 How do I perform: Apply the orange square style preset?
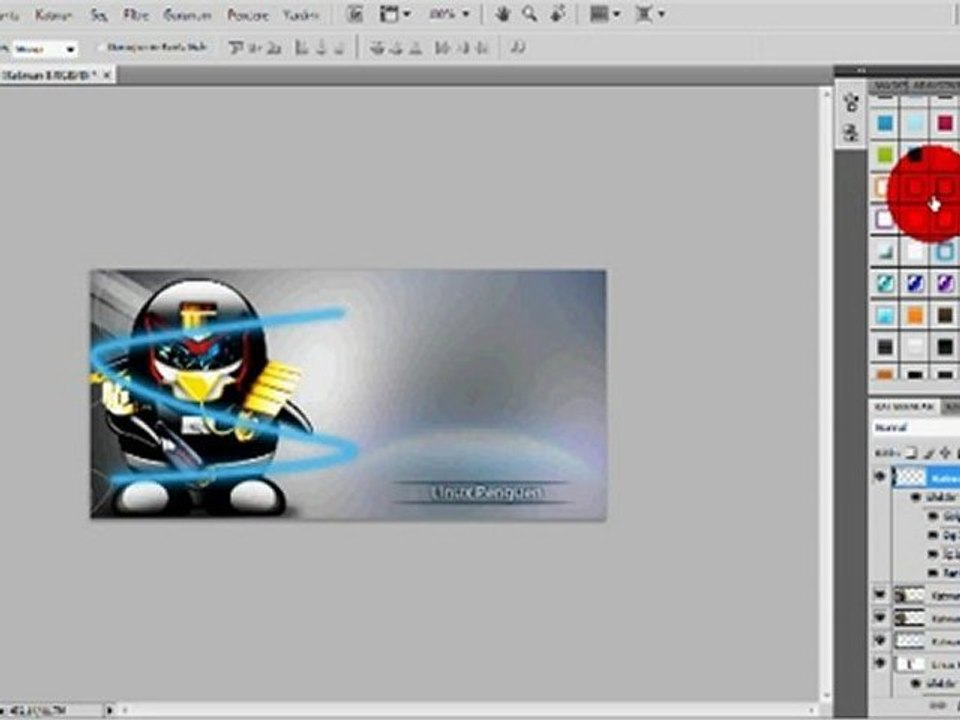[x=915, y=316]
